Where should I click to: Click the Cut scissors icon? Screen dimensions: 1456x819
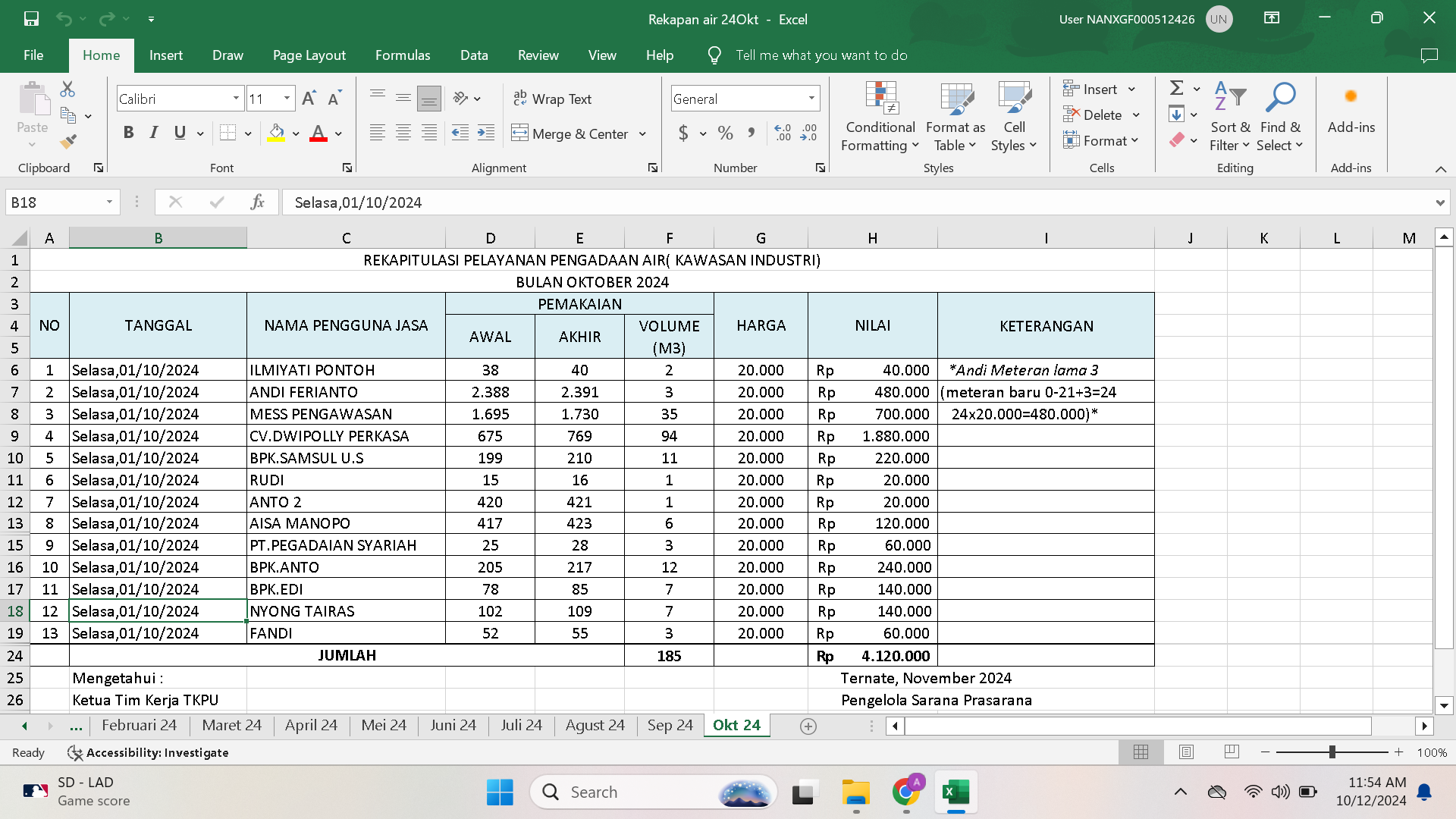point(67,89)
